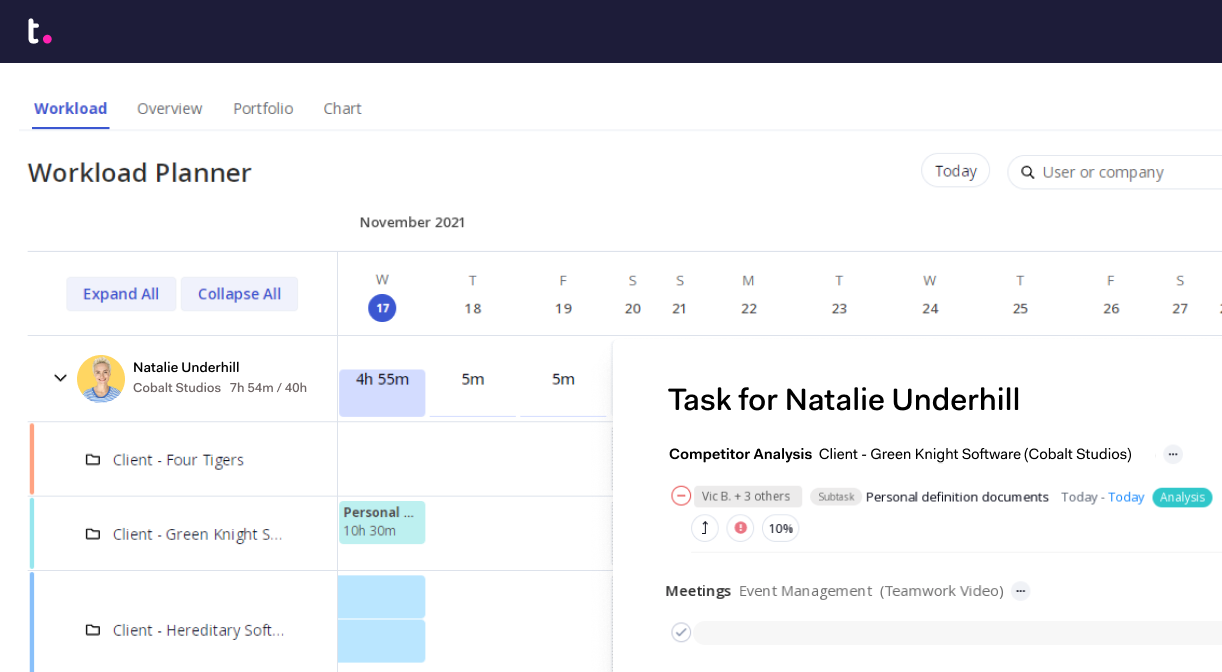Mark the Meetings task as complete

(681, 632)
